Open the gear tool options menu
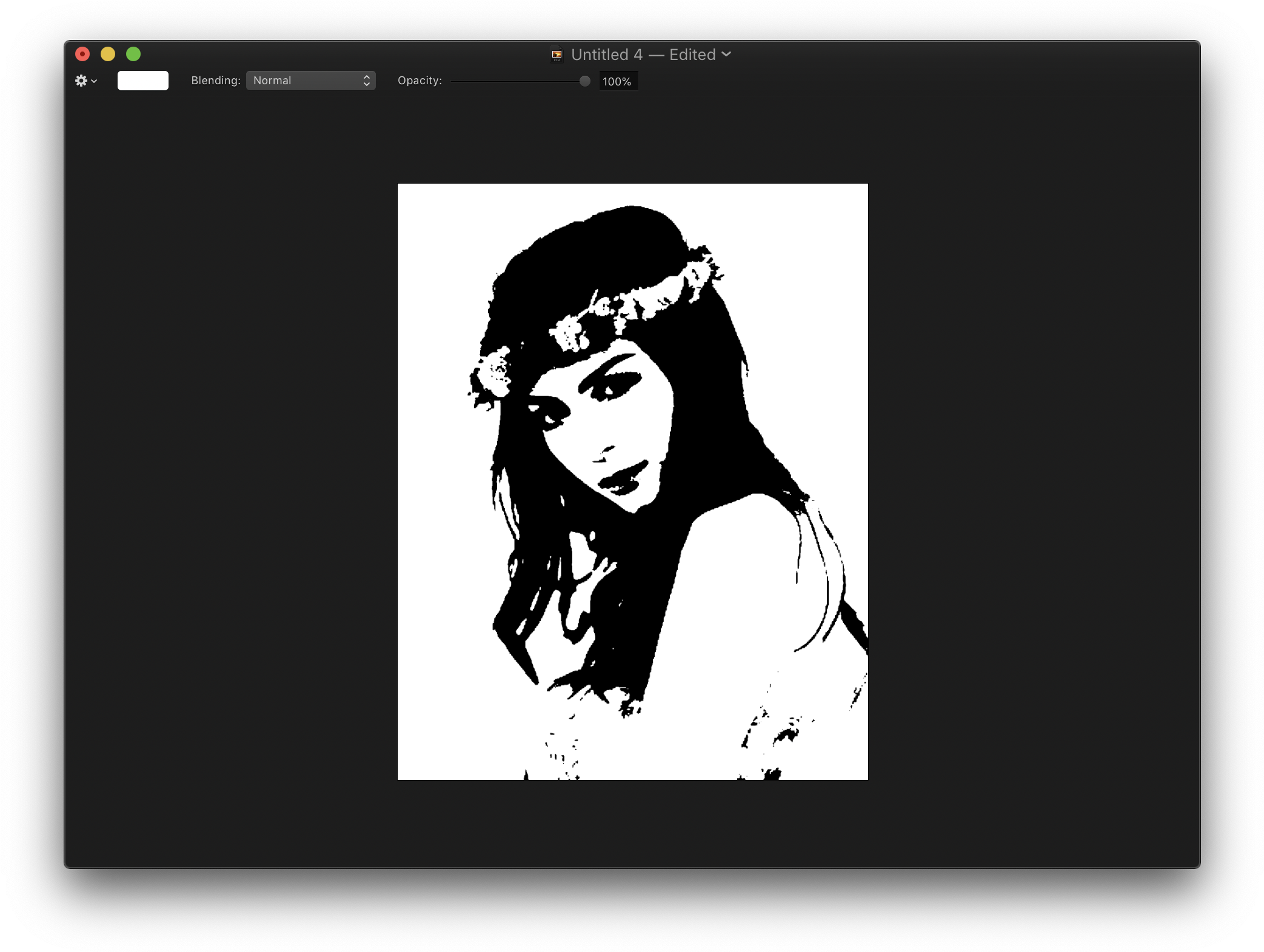The image size is (1264, 952). pyautogui.click(x=81, y=81)
